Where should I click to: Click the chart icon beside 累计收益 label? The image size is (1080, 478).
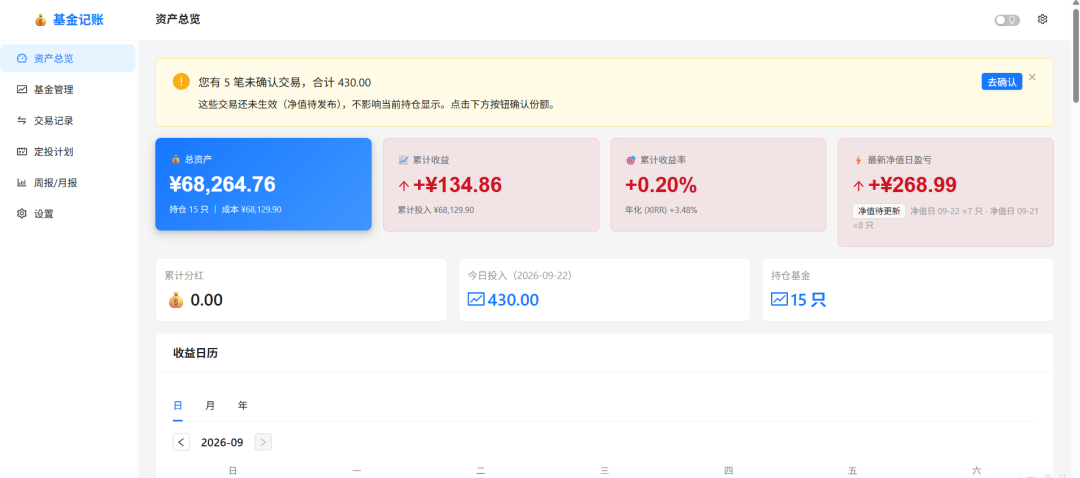pos(404,160)
